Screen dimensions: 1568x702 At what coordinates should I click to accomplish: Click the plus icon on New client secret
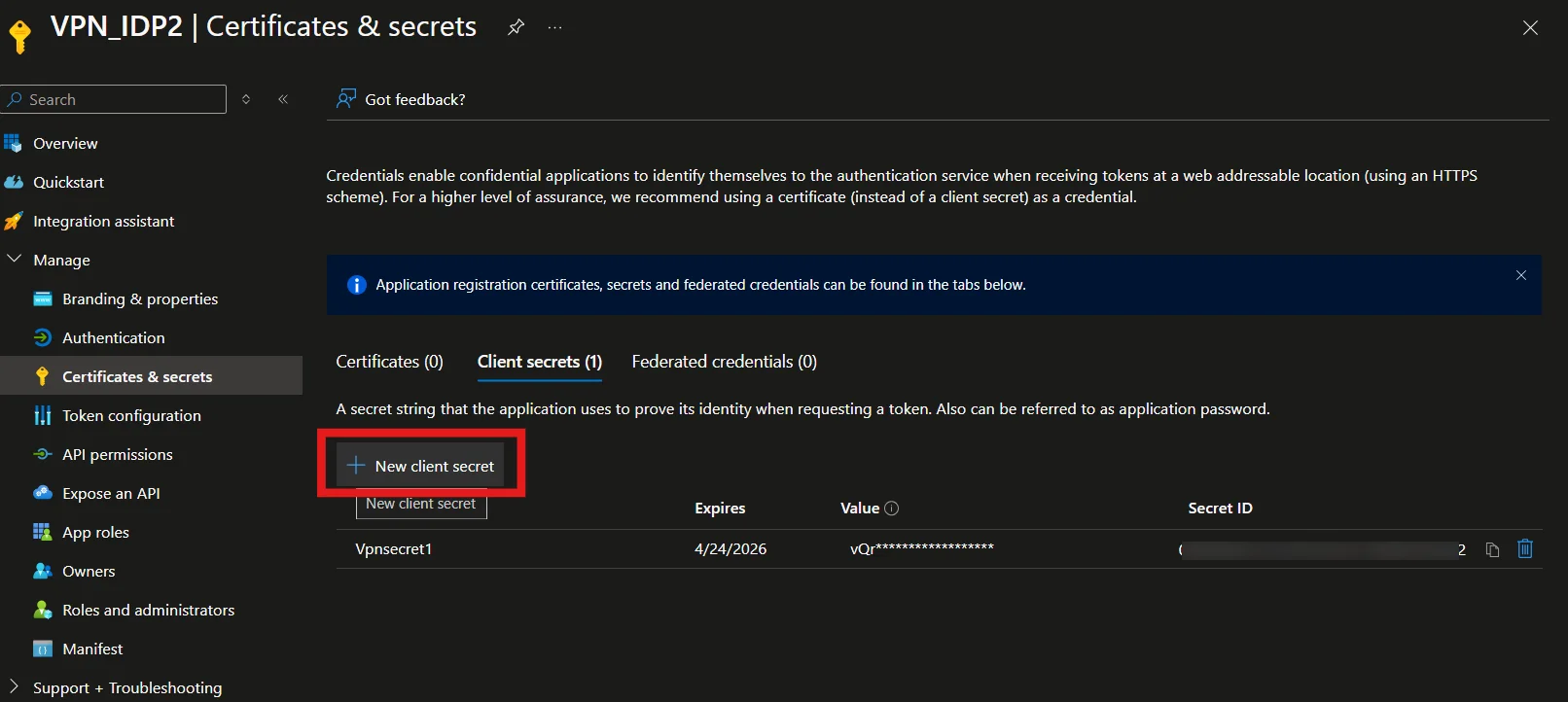[356, 466]
